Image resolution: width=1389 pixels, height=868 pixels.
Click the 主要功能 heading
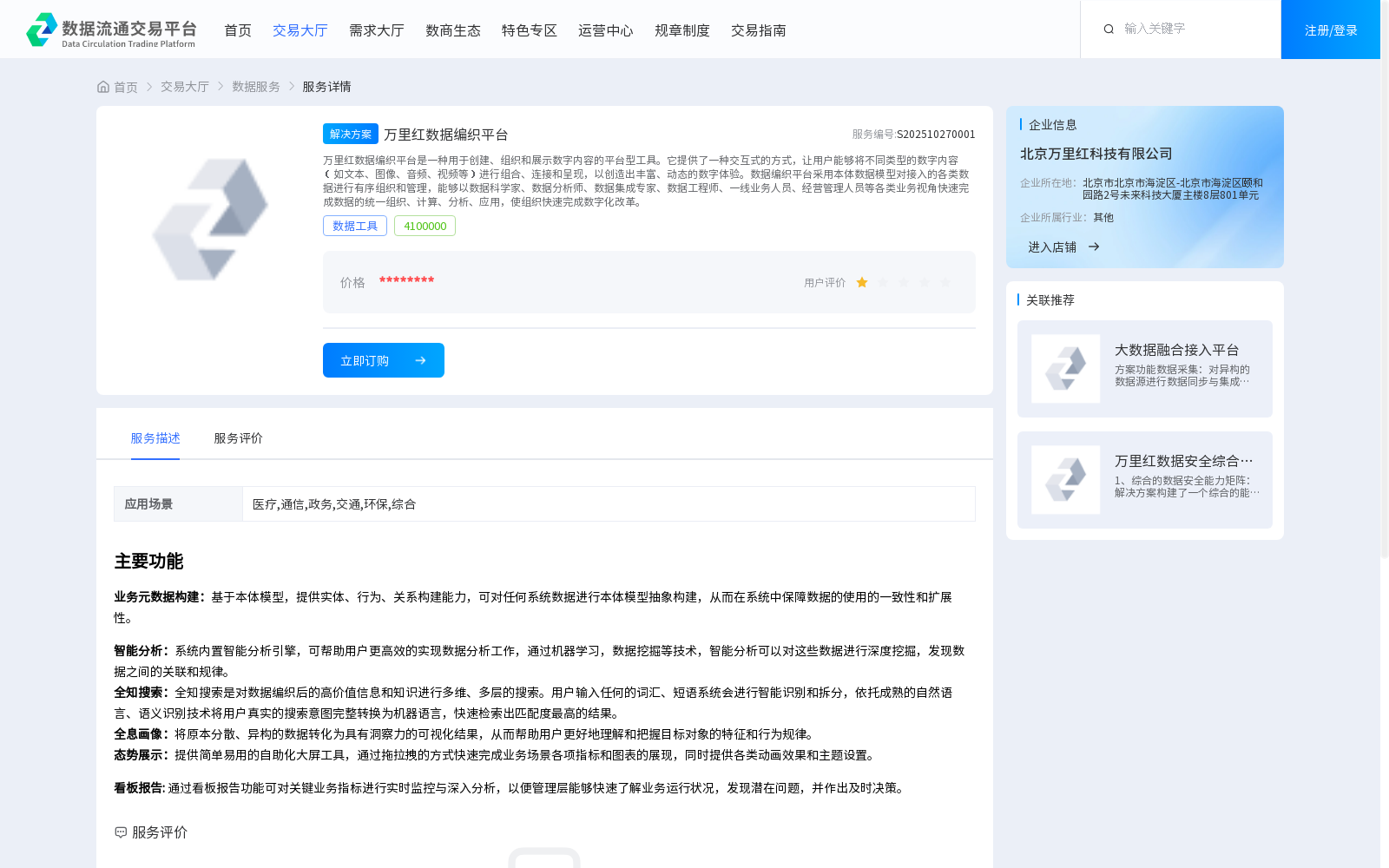pos(149,562)
